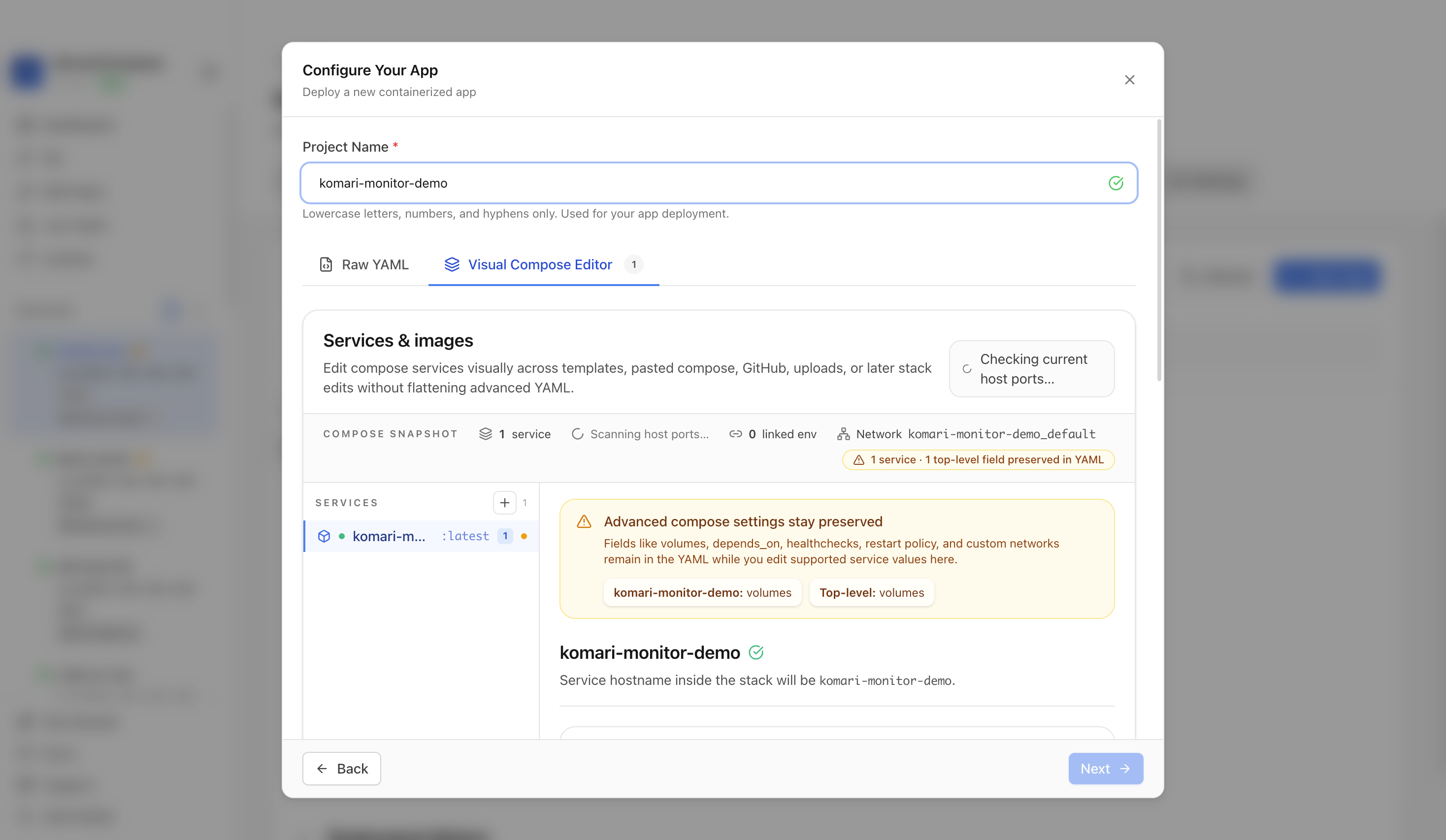Click green check beside komari-monitor-demo heading

[756, 652]
